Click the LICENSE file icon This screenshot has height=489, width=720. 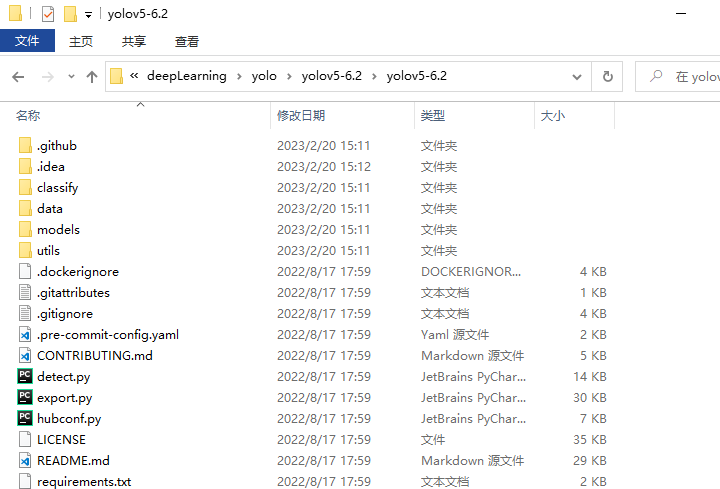tap(25, 439)
